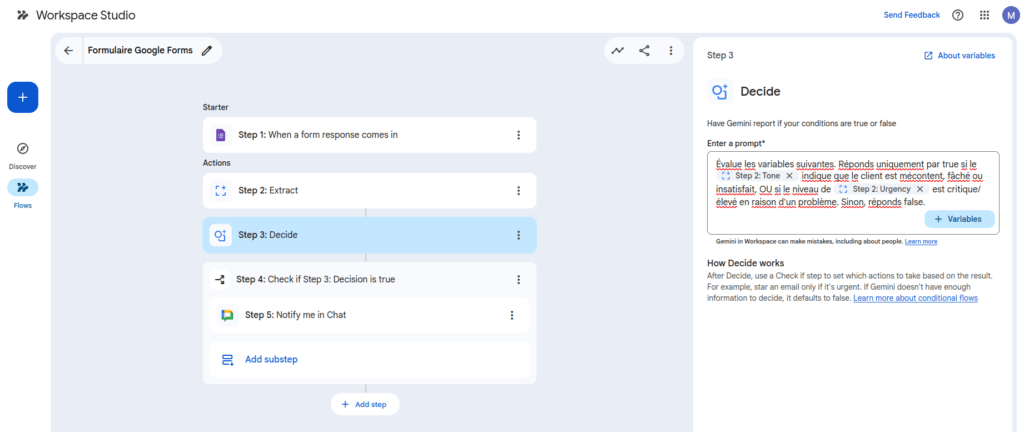The height and width of the screenshot is (432, 1024).
Task: Click the blue plus create button
Action: (23, 97)
